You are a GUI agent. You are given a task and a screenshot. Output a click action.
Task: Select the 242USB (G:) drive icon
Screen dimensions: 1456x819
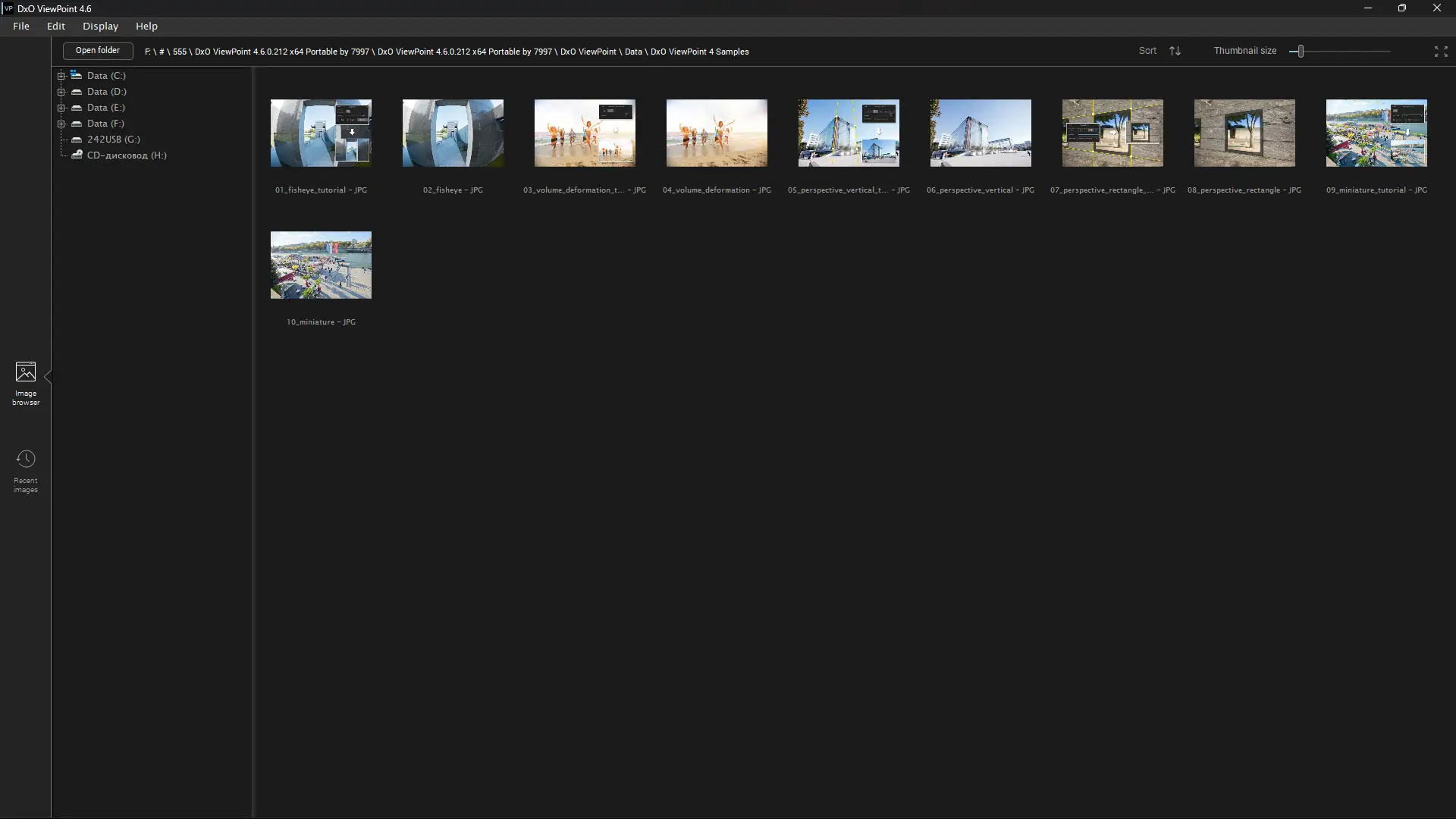coord(77,140)
